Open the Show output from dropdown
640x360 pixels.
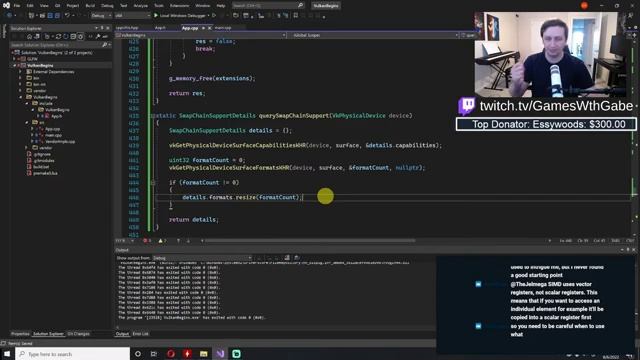click(x=202, y=258)
